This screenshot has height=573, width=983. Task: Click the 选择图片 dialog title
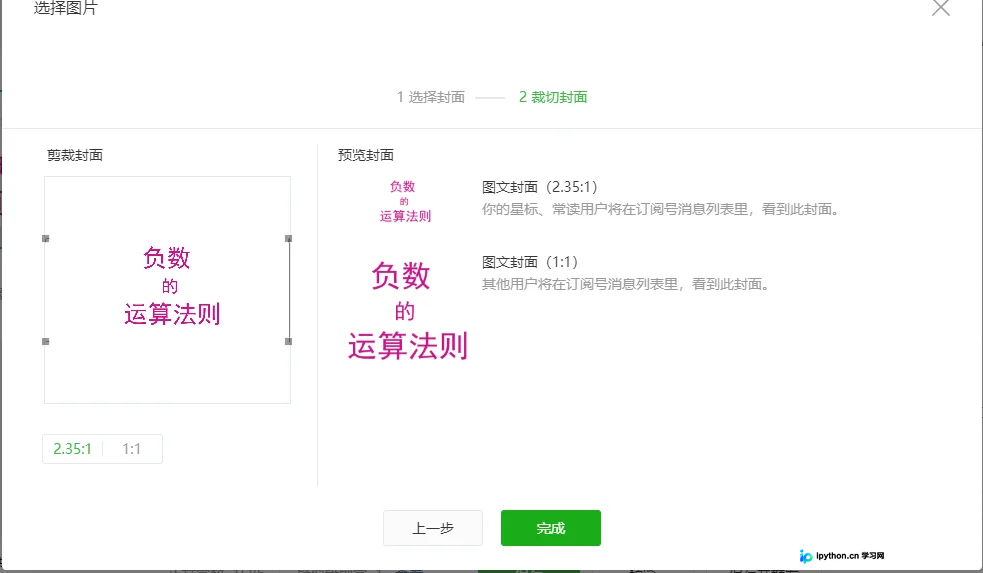pos(65,8)
